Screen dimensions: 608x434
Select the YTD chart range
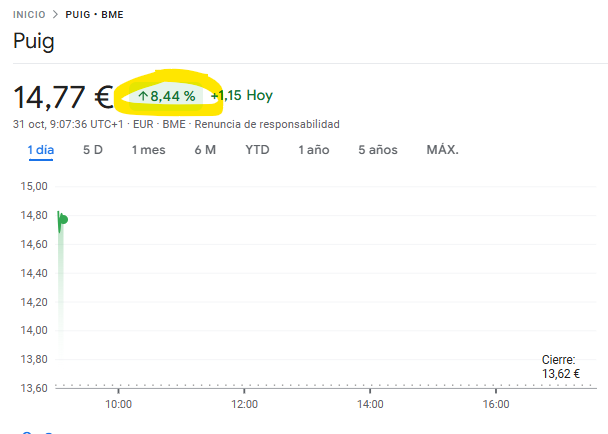(257, 150)
